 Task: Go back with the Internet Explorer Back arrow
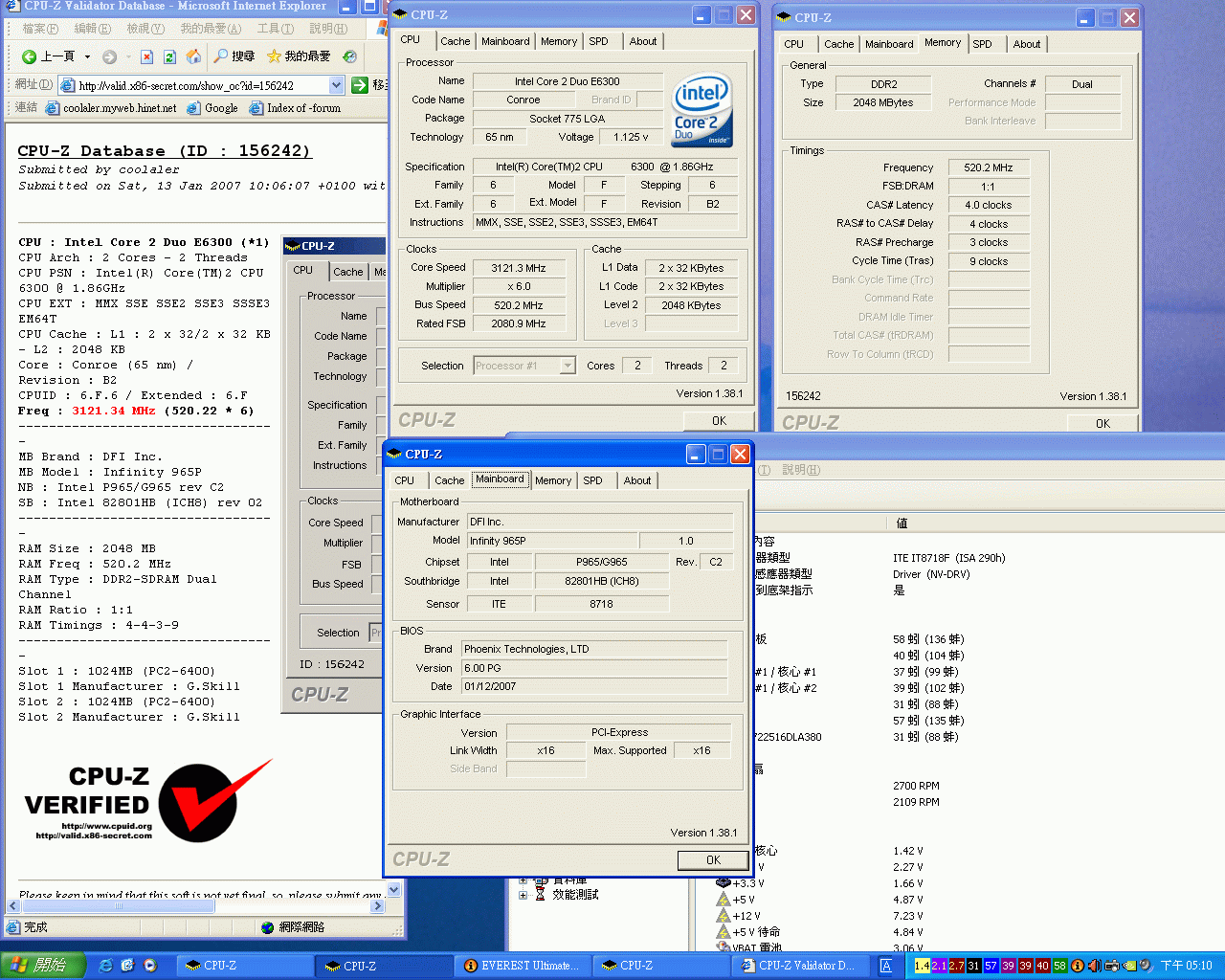pyautogui.click(x=29, y=56)
